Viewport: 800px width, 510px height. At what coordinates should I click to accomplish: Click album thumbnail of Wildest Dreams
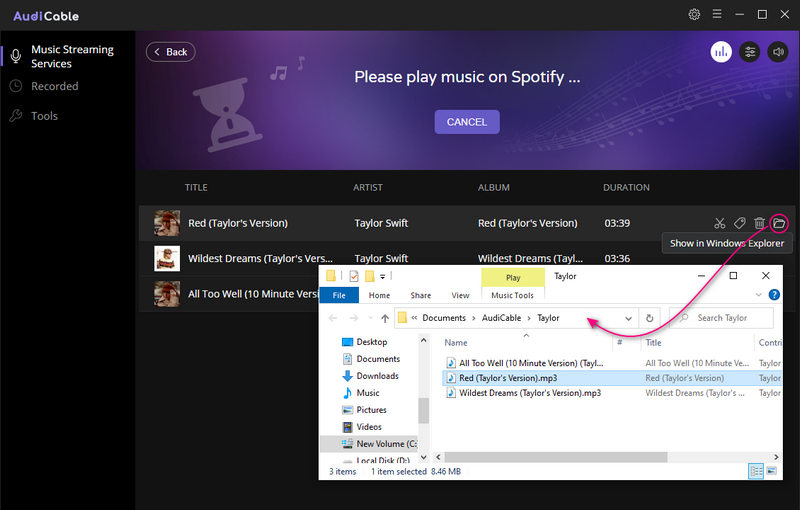tap(167, 258)
